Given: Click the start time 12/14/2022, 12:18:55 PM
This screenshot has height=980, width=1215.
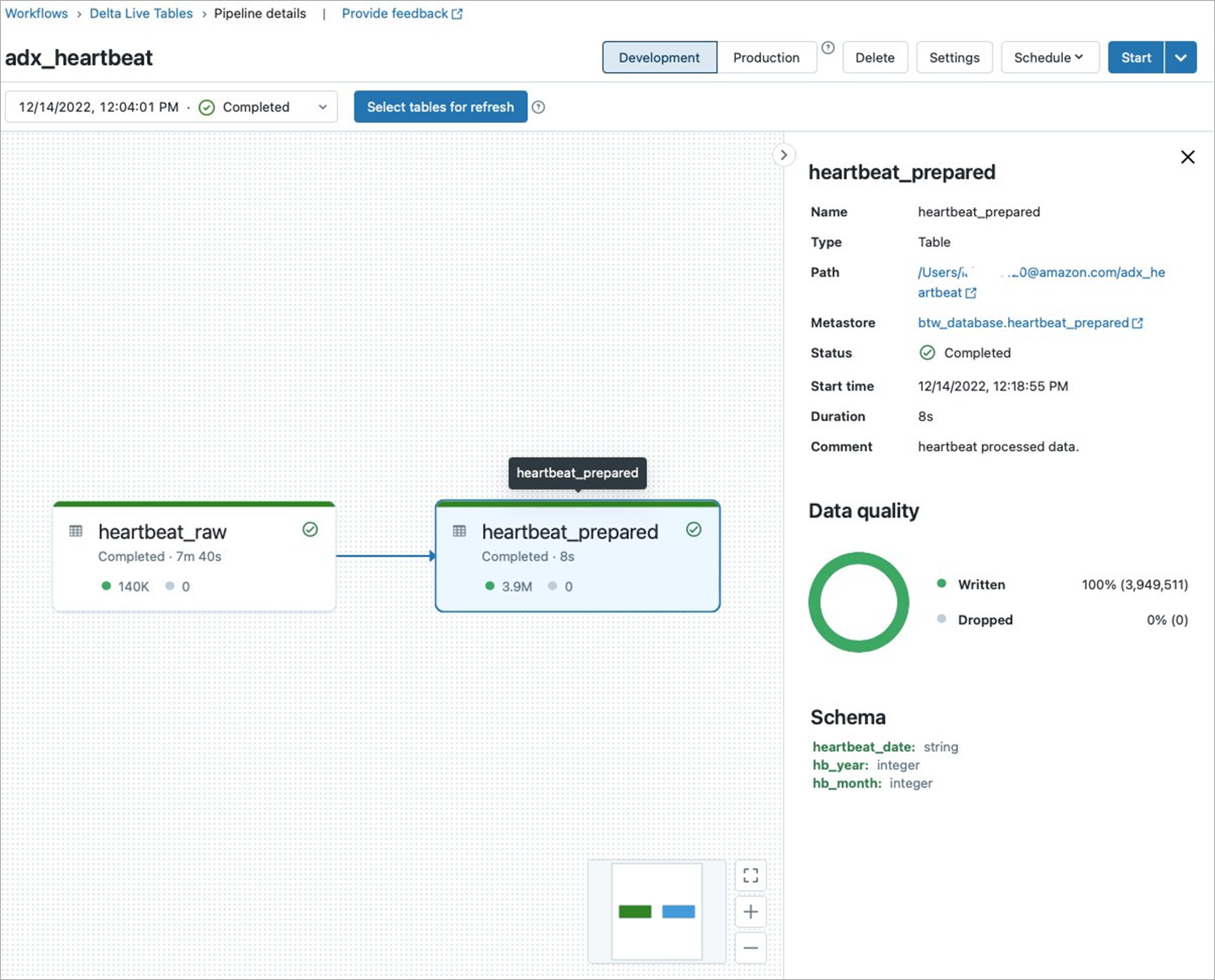Looking at the screenshot, I should [x=993, y=387].
